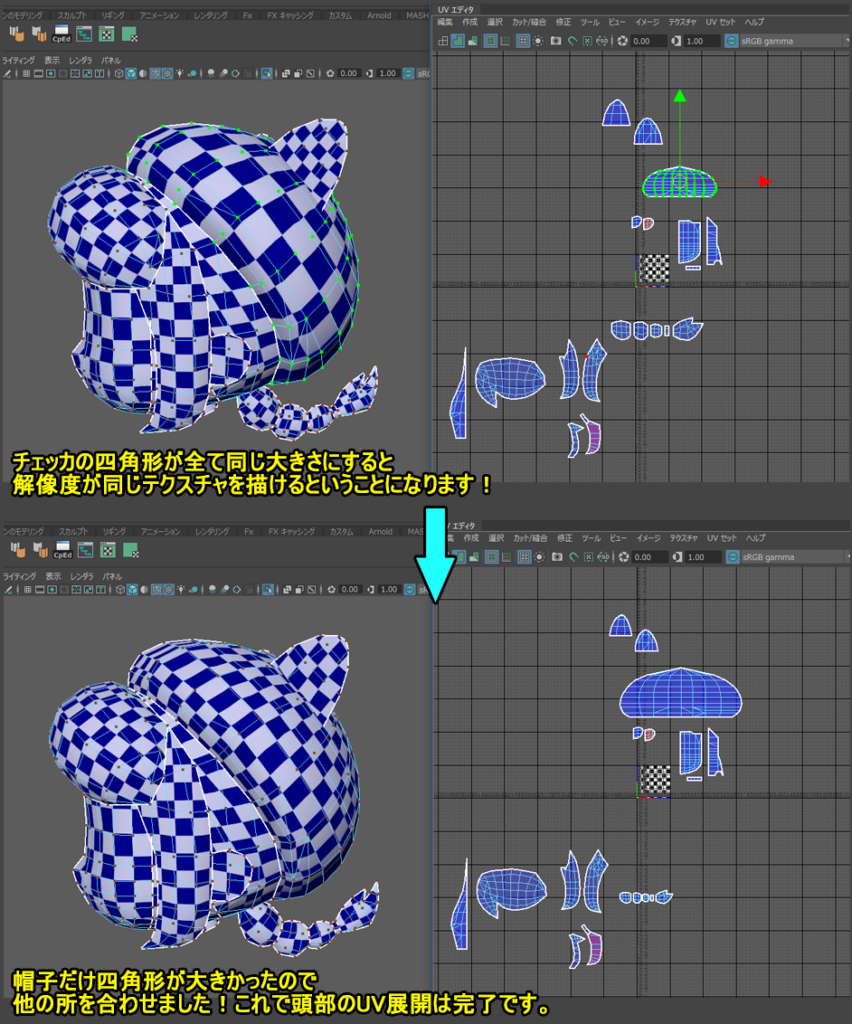Click checker texture tile in upper UV editor

coord(654,269)
